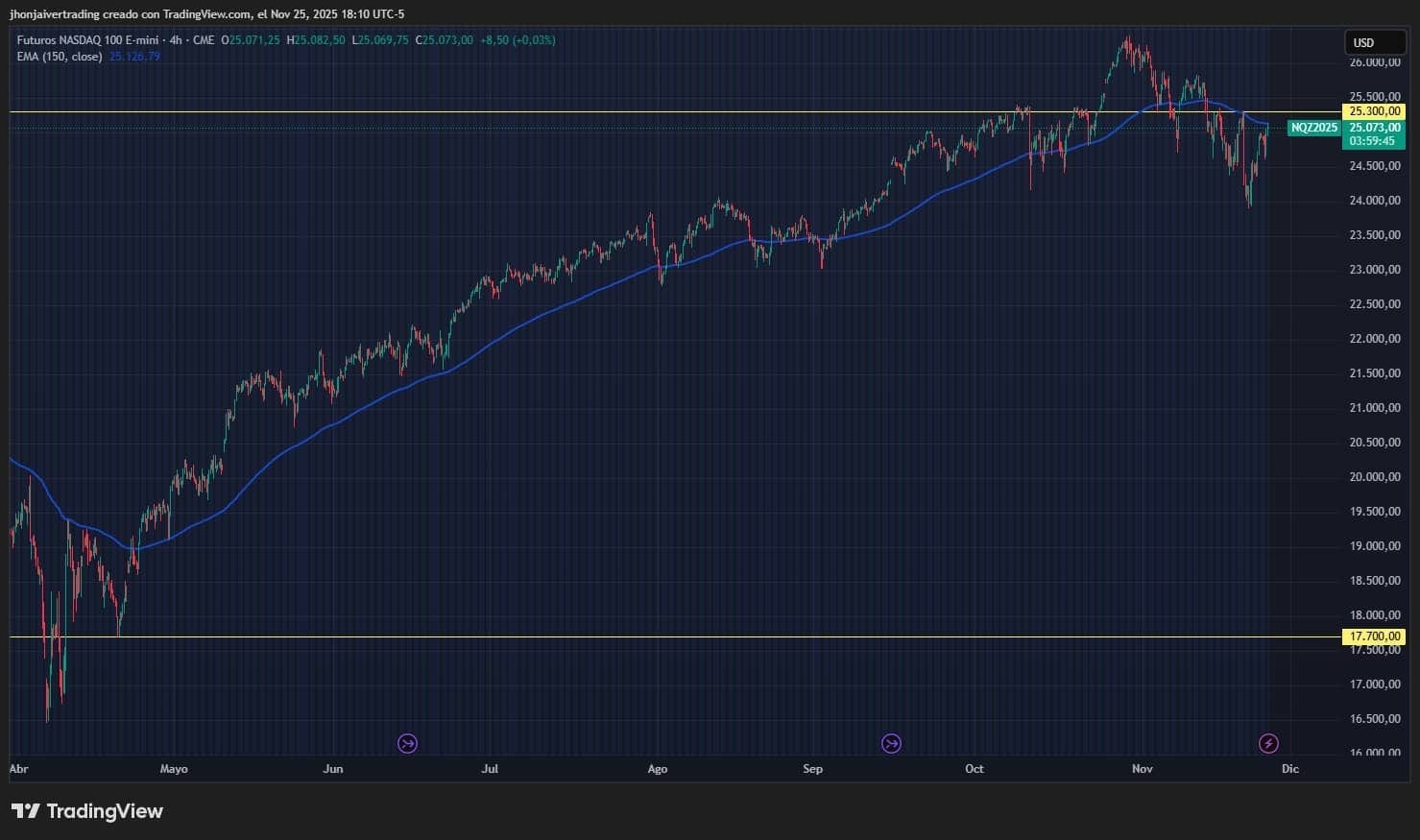This screenshot has height=840, width=1420.
Task: Click the Oct label on the time axis
Action: coord(975,769)
